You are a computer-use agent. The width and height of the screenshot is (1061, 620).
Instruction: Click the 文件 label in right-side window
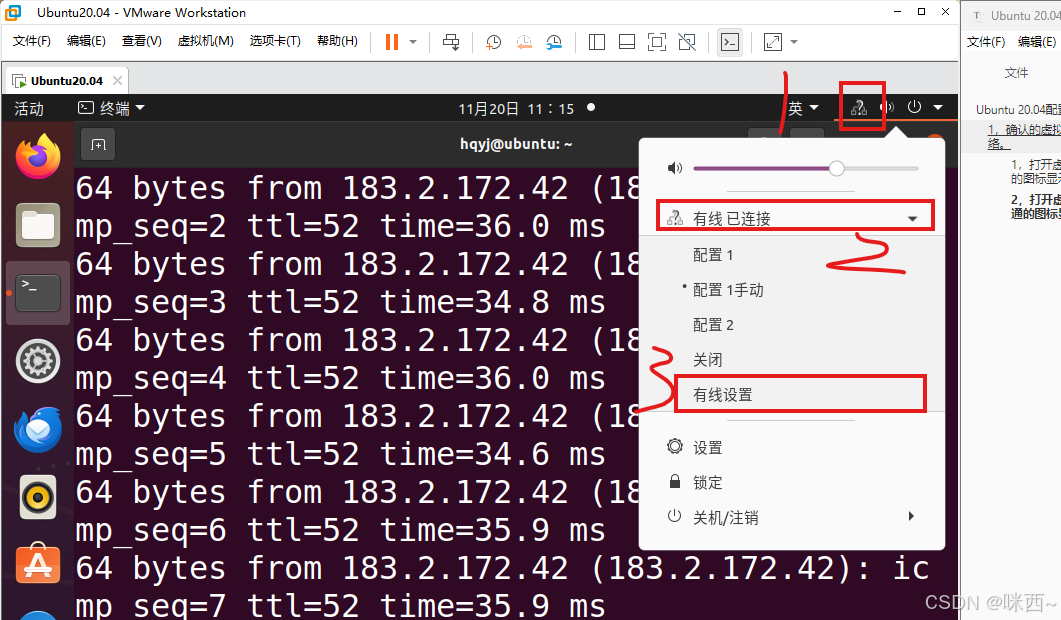coord(1016,72)
